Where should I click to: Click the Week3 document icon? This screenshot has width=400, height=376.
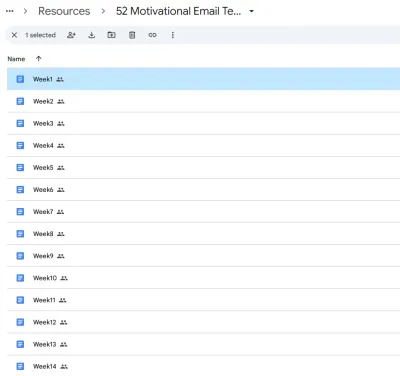pos(20,123)
